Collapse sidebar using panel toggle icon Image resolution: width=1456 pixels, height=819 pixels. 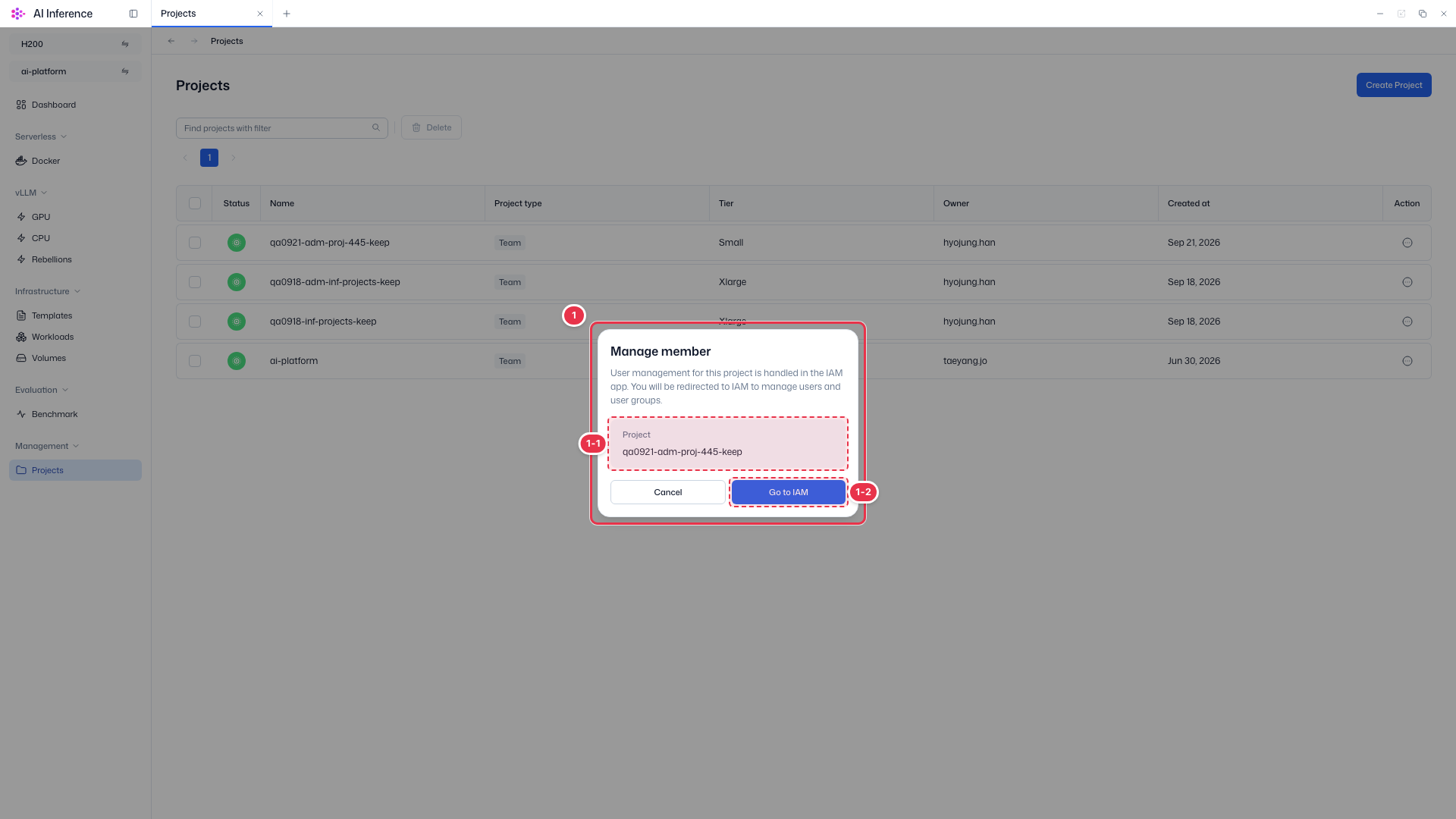tap(133, 14)
